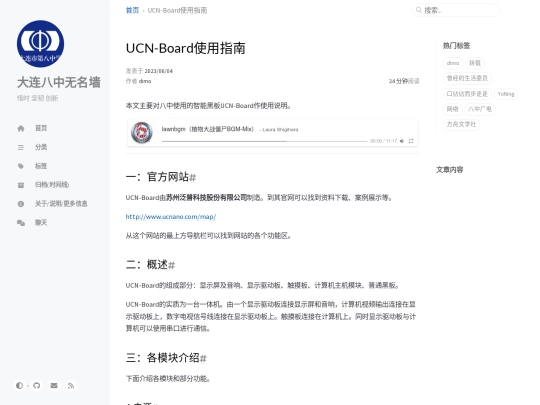Click the publish date 2023/06/04

tap(159, 71)
